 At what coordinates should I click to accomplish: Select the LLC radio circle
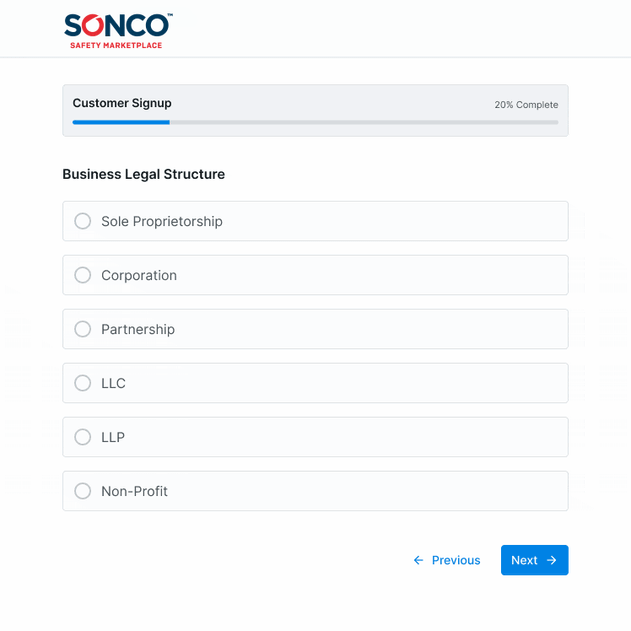click(83, 383)
